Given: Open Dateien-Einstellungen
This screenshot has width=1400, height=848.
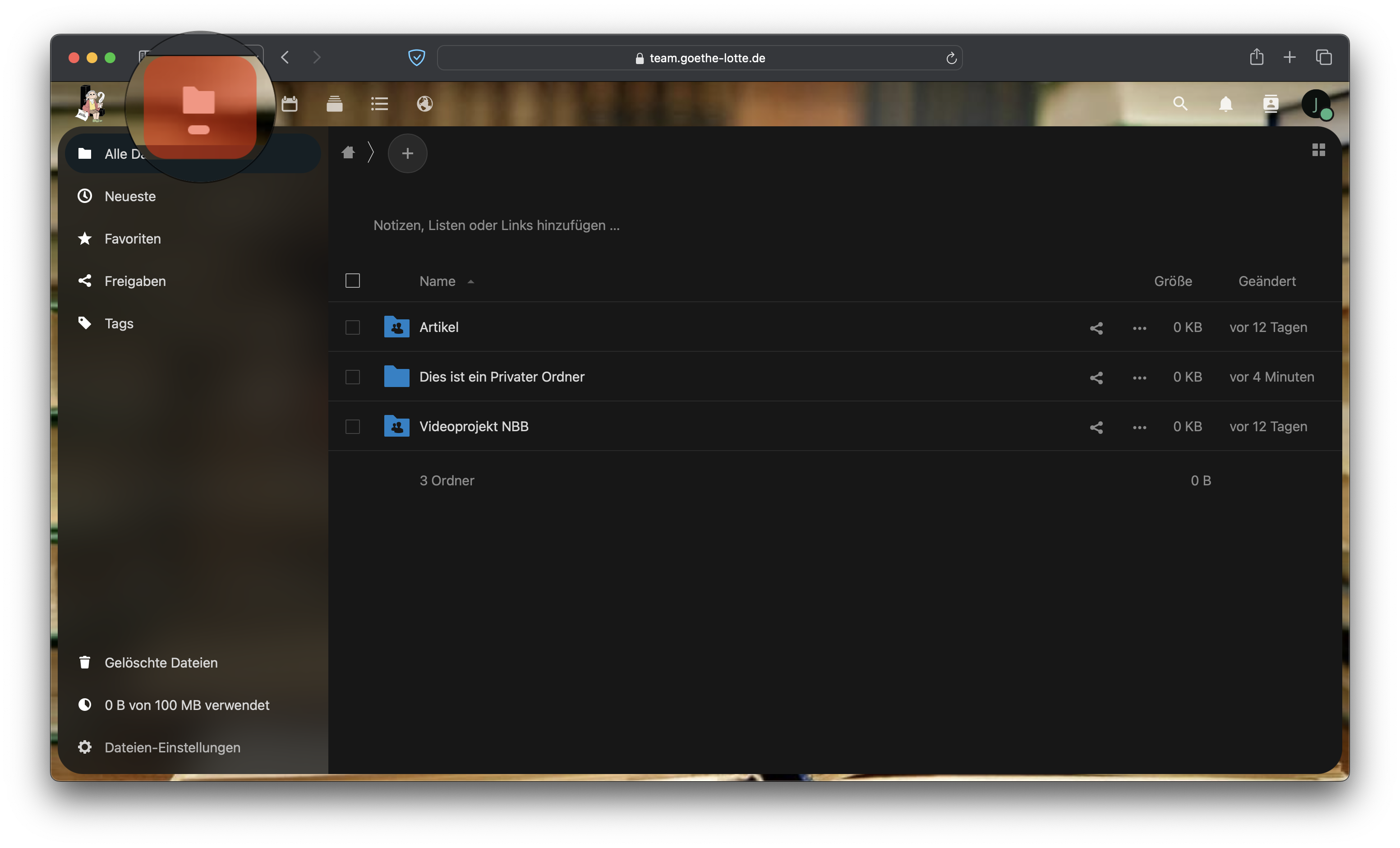Looking at the screenshot, I should pos(172,747).
